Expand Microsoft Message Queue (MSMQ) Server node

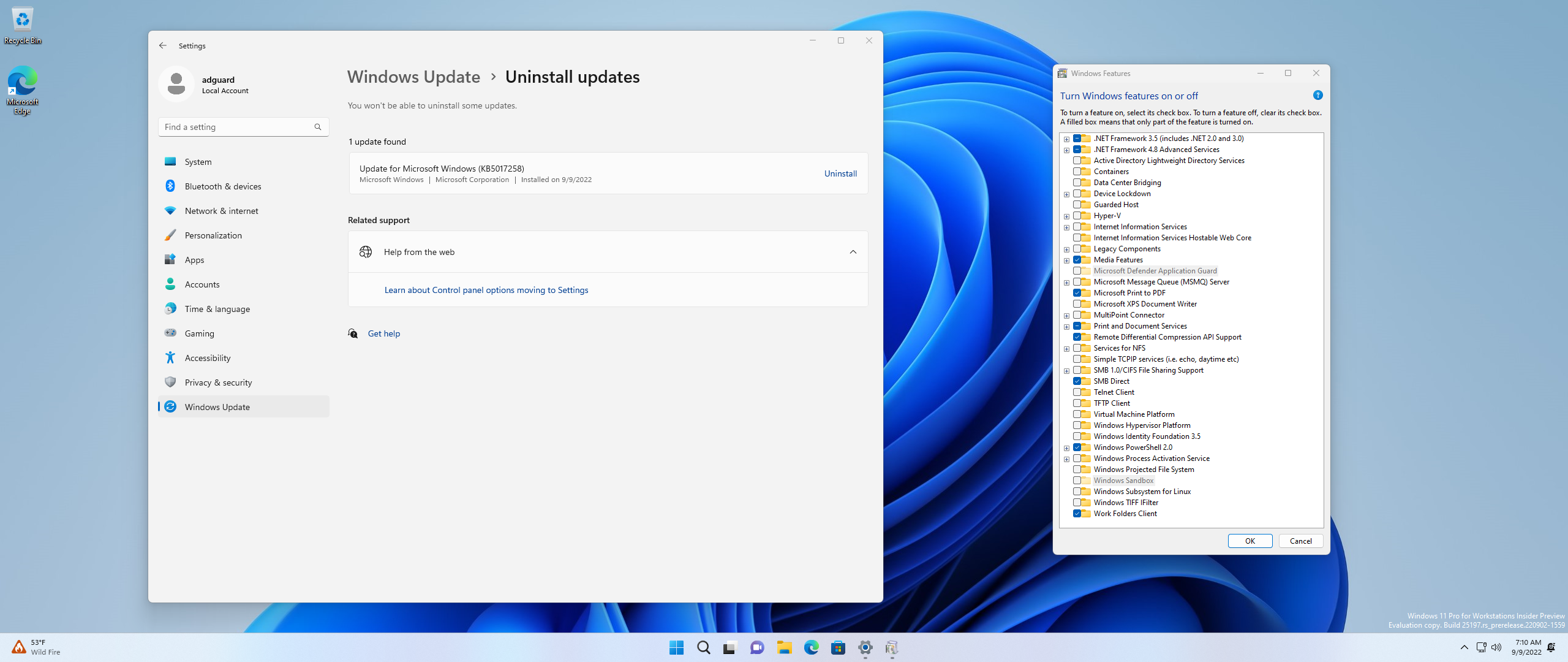click(1066, 283)
